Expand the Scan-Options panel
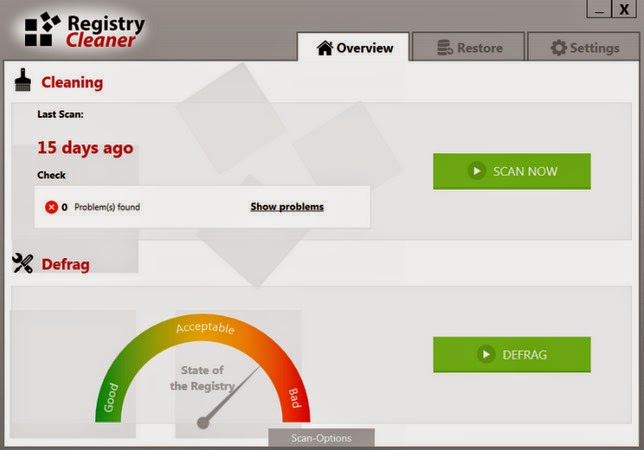Image resolution: width=644 pixels, height=450 pixels. [321, 438]
